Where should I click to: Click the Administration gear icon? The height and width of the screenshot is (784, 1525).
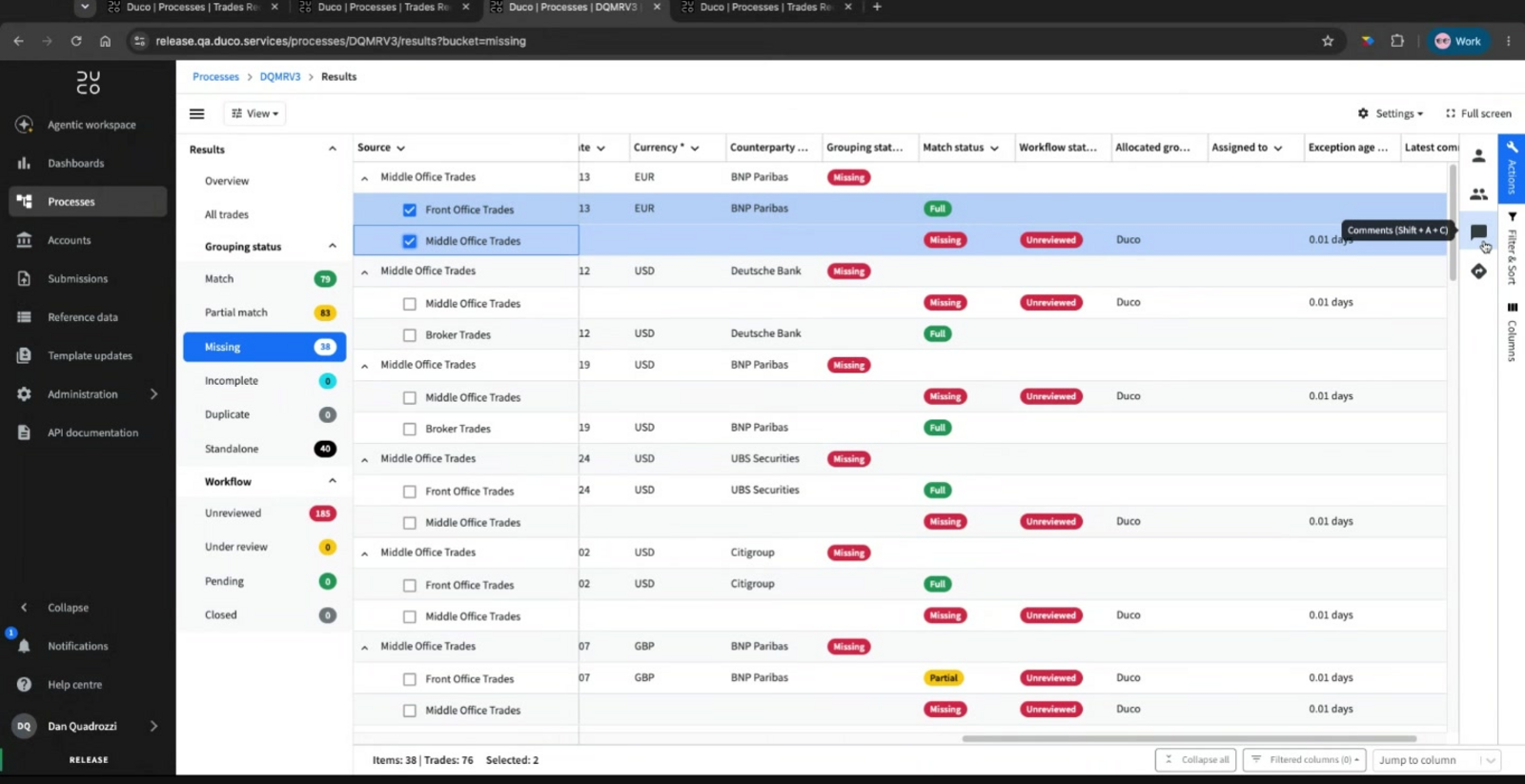tap(25, 394)
